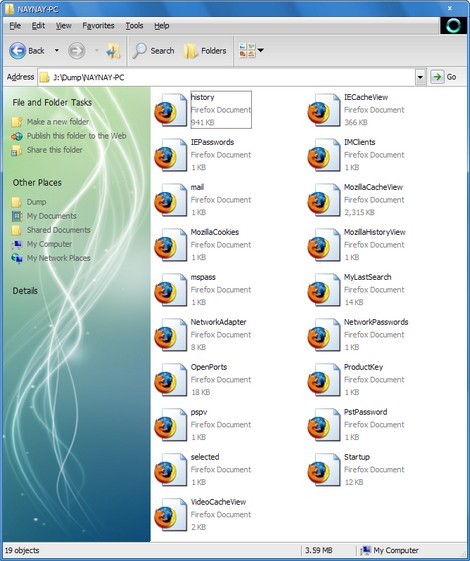Screen dimensions: 470x561
Task: Select the PstPassword file icon
Action: pyautogui.click(x=324, y=425)
